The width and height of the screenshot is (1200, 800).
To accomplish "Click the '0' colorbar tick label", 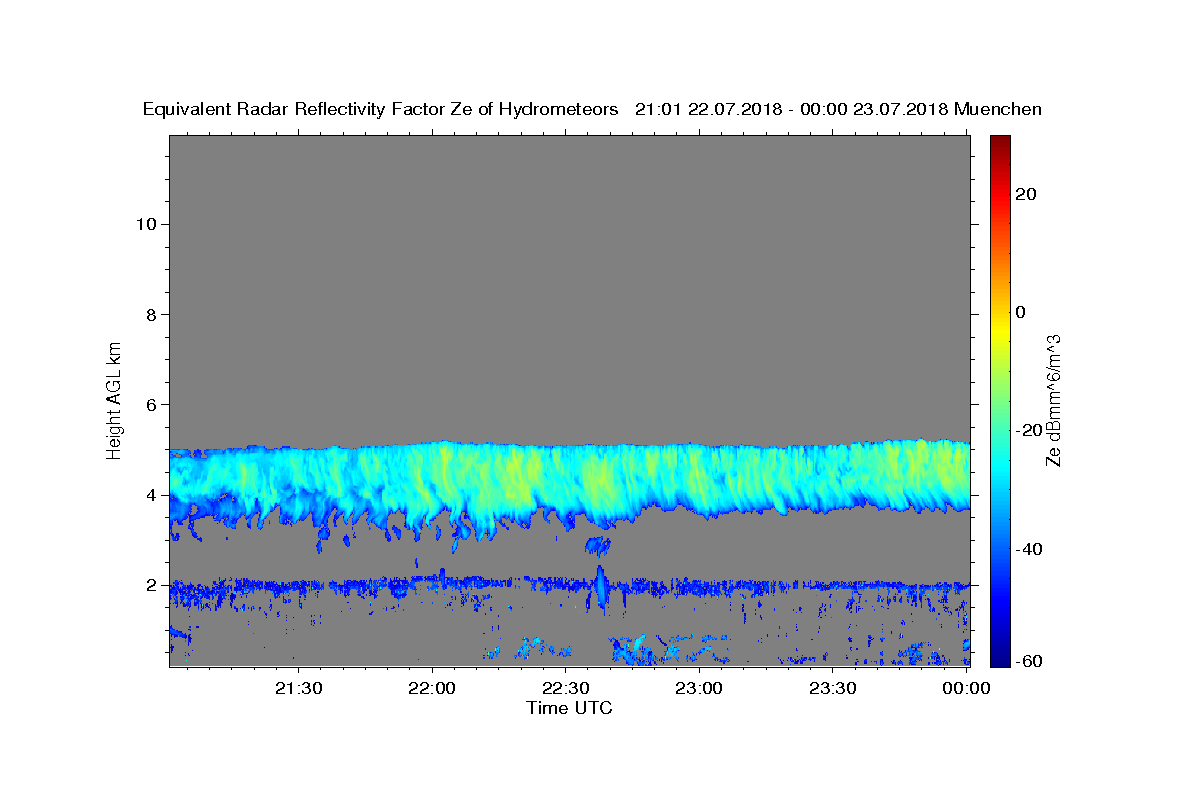I will point(1021,312).
